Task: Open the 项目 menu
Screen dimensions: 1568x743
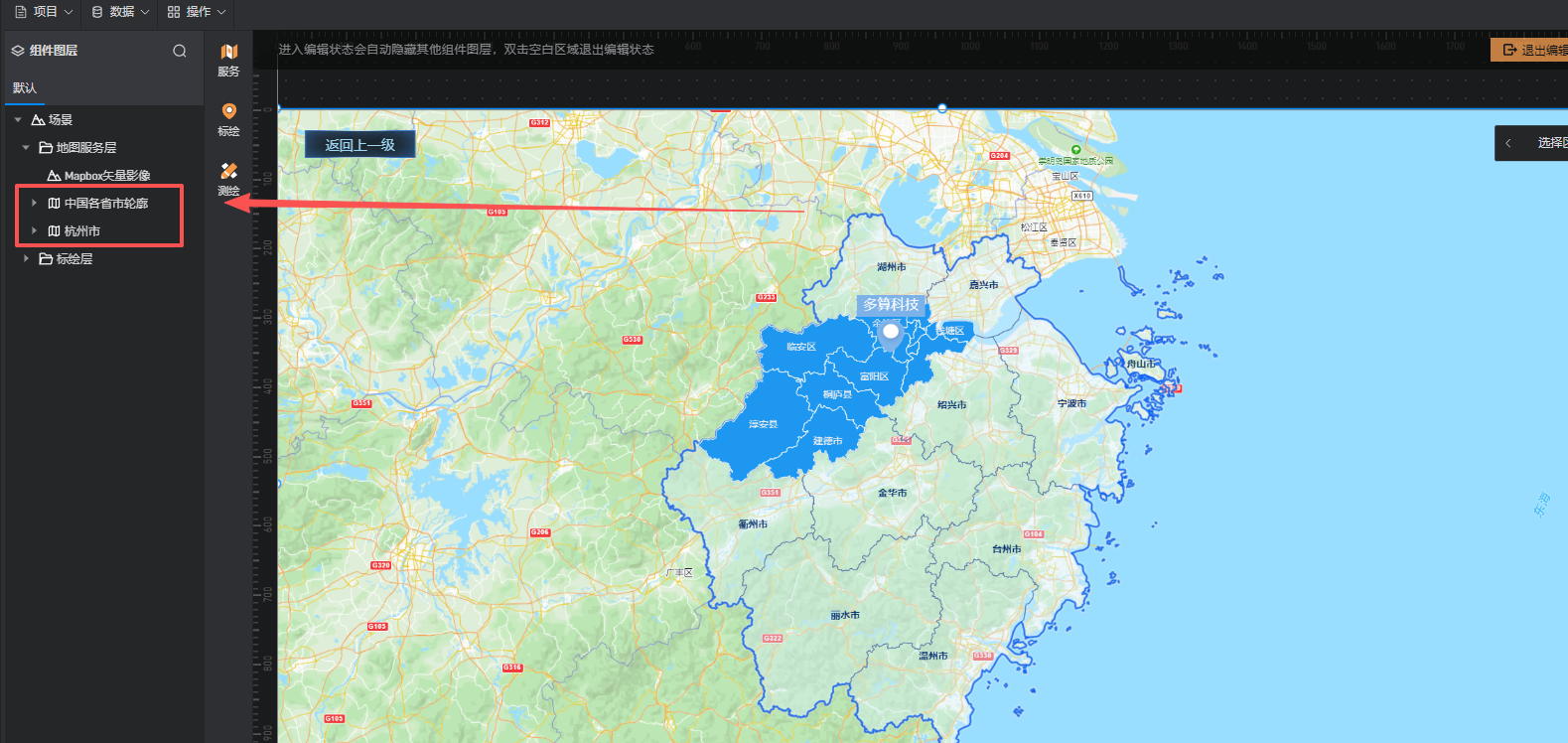Action: click(44, 12)
